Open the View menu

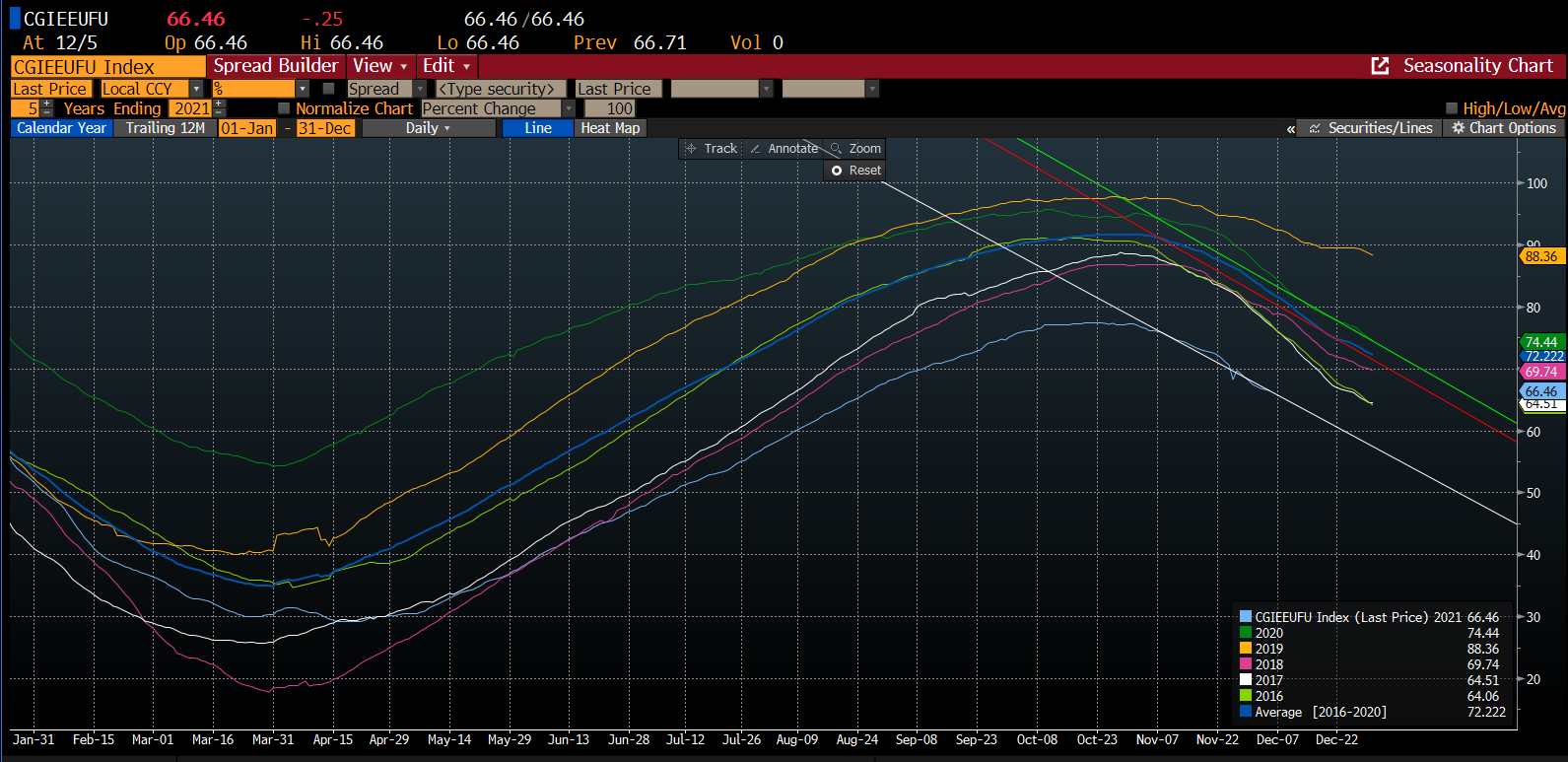(379, 66)
